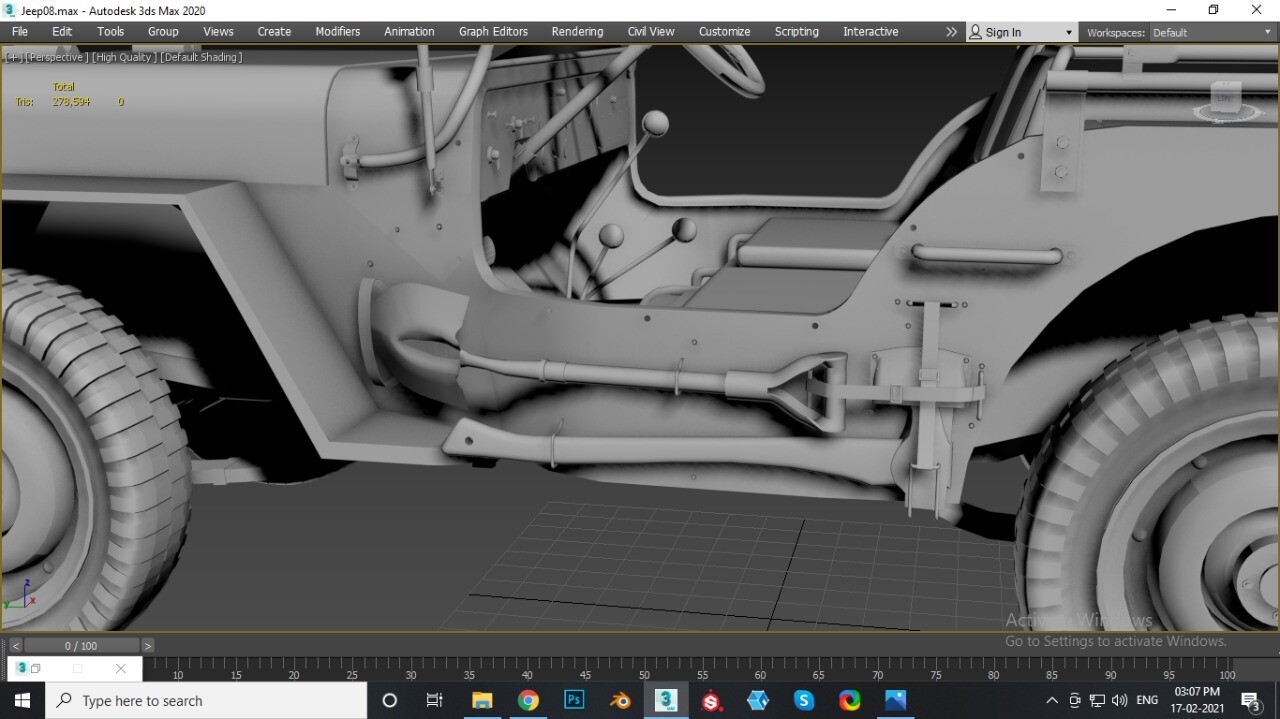Viewport: 1280px width, 719px height.
Task: Open the Customize menu
Action: 724,32
